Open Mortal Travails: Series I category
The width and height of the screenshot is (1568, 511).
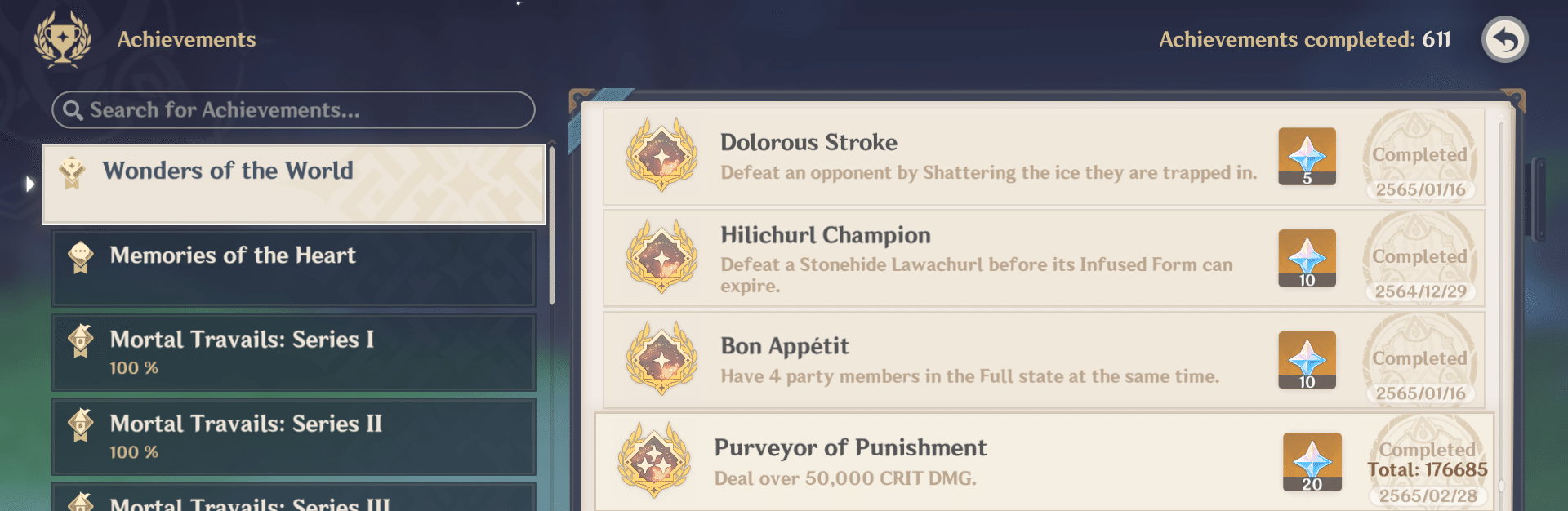[294, 353]
